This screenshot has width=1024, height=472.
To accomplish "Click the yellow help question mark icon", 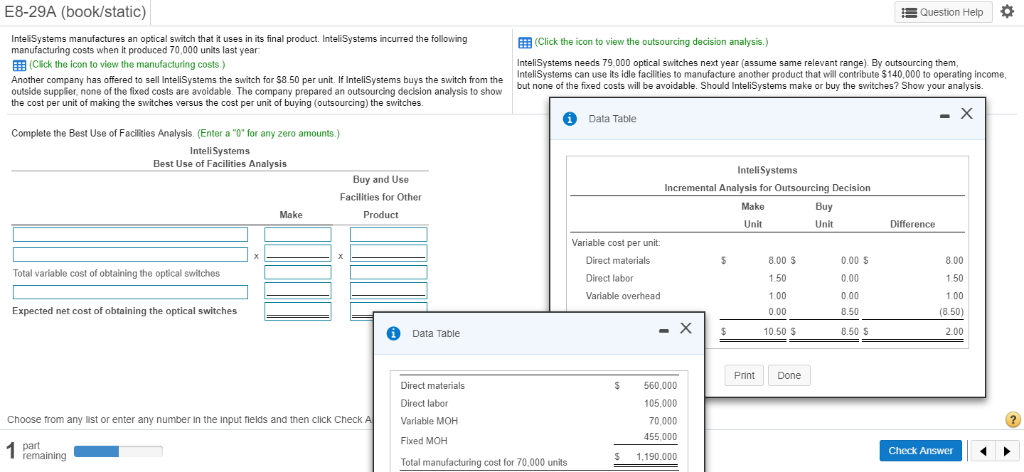I will click(x=1013, y=419).
